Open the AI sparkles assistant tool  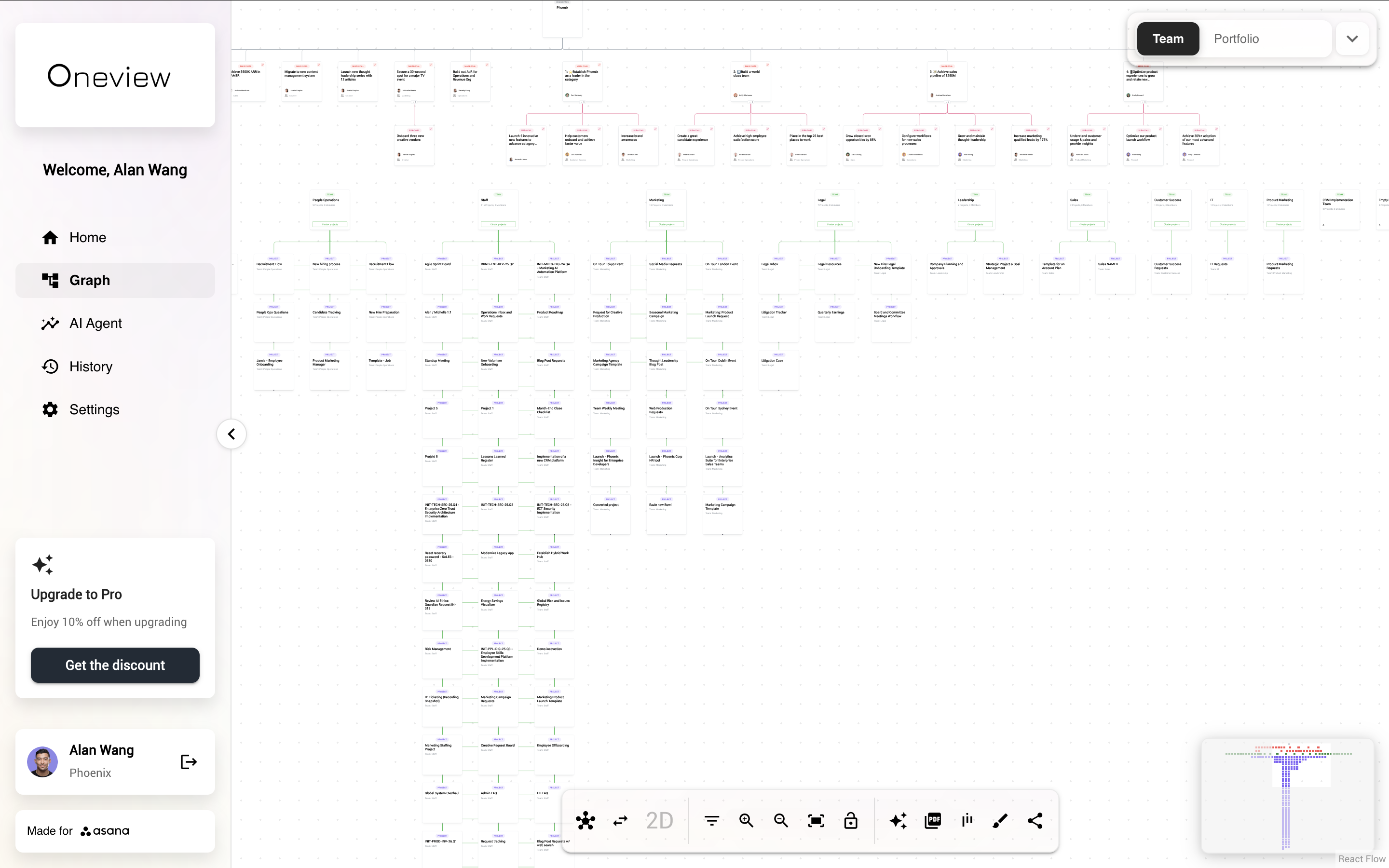tap(898, 820)
